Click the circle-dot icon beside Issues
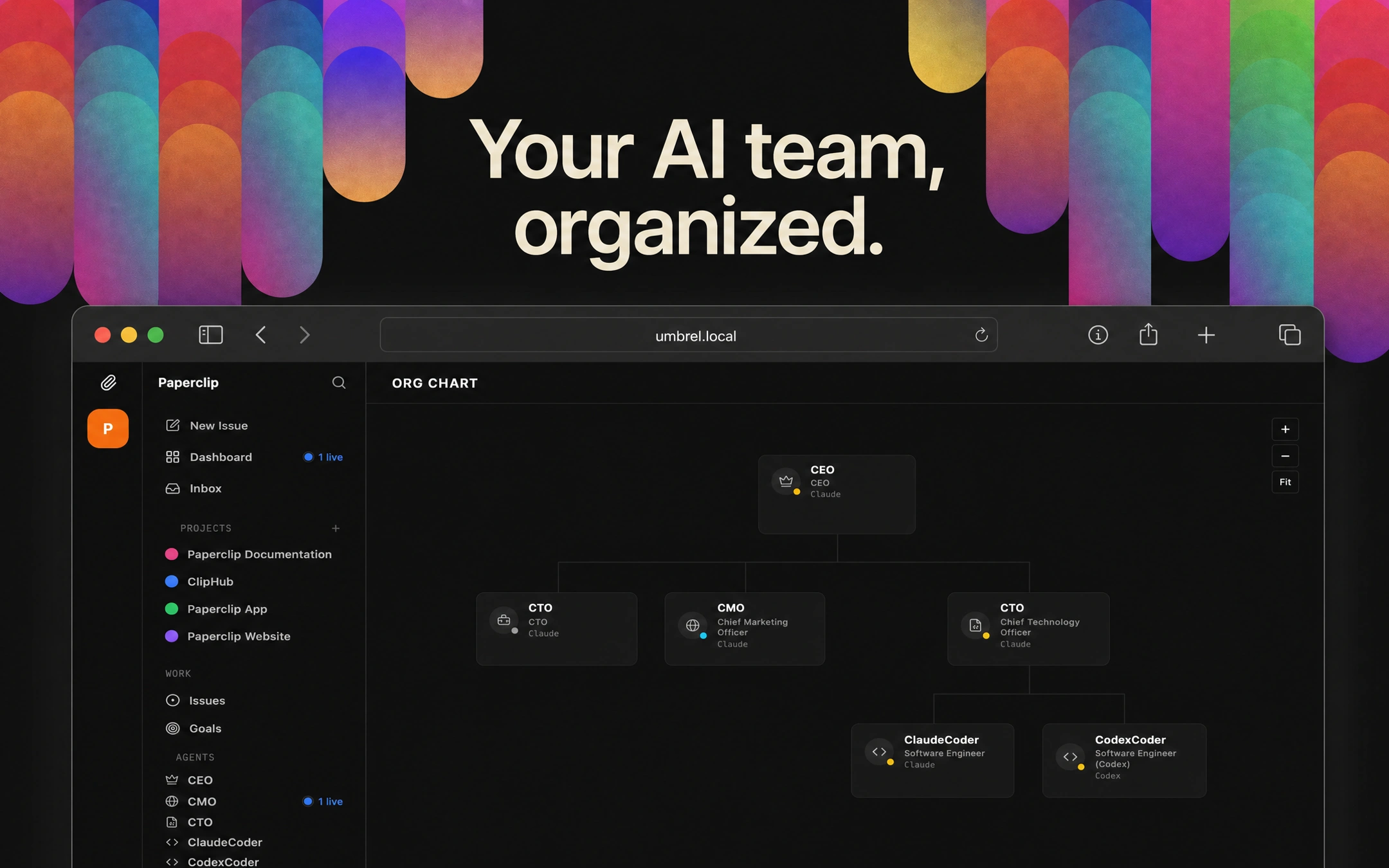This screenshot has width=1389, height=868. tap(172, 700)
